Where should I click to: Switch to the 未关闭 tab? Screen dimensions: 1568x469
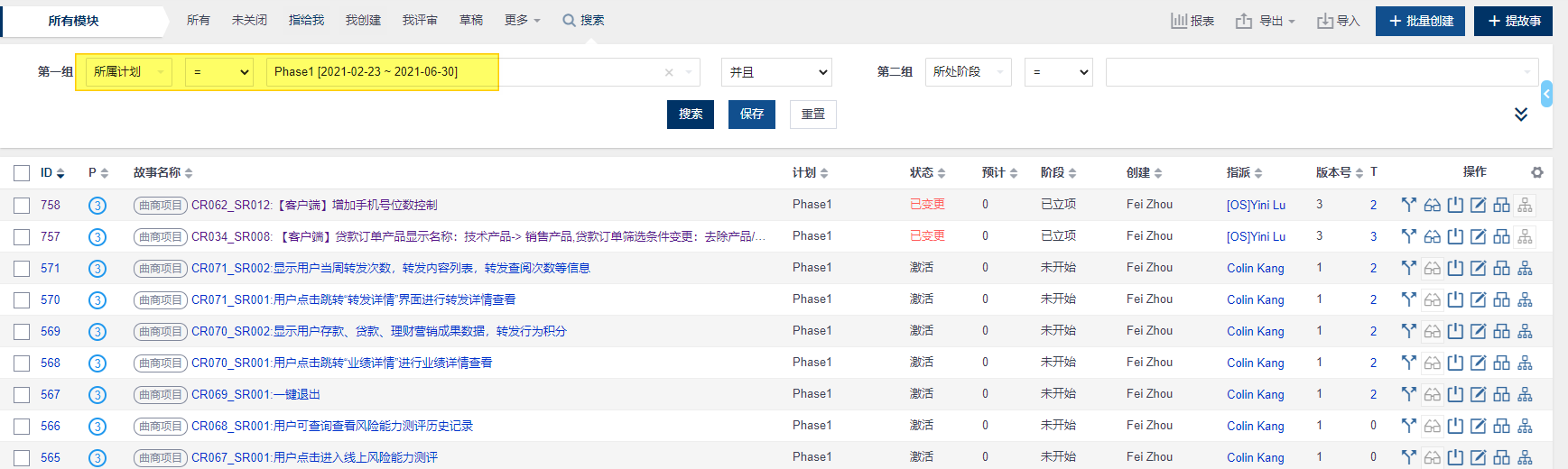click(x=249, y=20)
